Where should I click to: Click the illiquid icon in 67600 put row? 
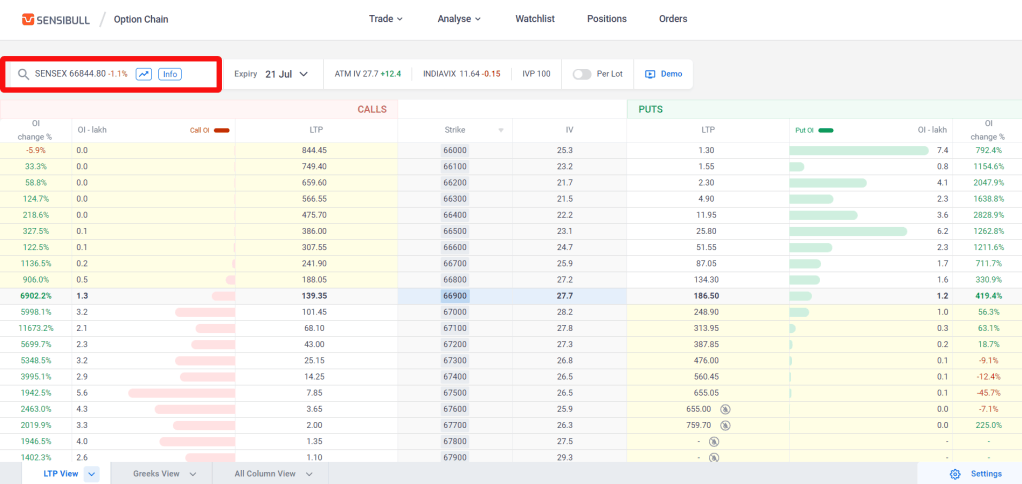[x=725, y=409]
